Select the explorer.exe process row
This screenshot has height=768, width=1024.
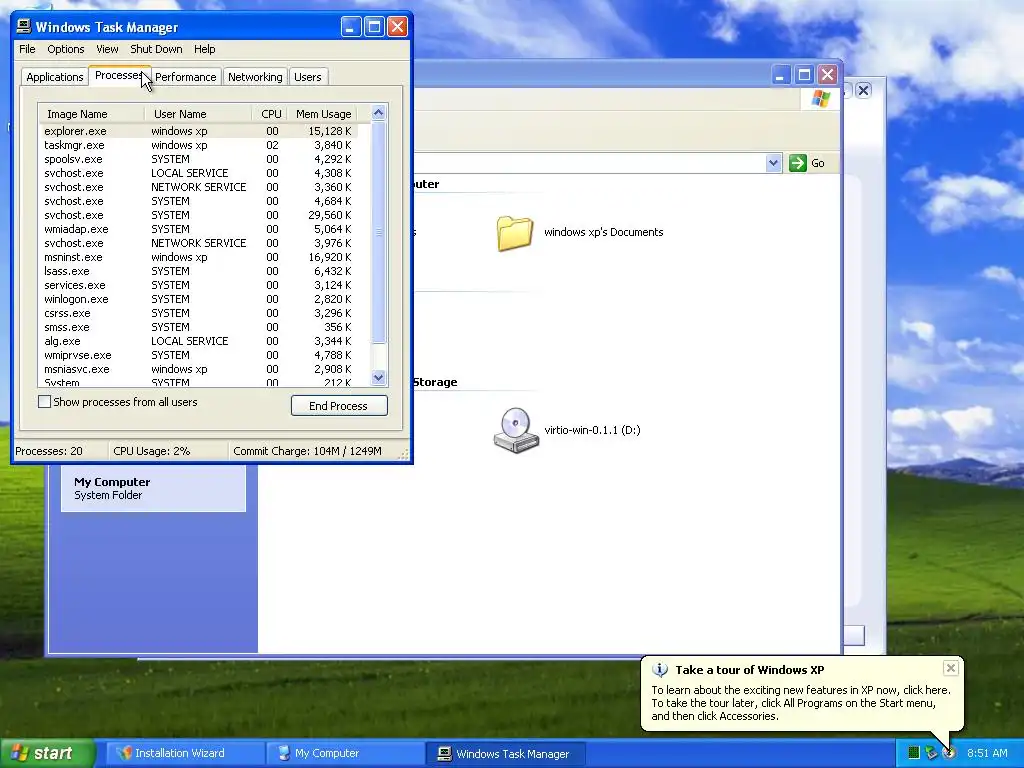point(198,131)
